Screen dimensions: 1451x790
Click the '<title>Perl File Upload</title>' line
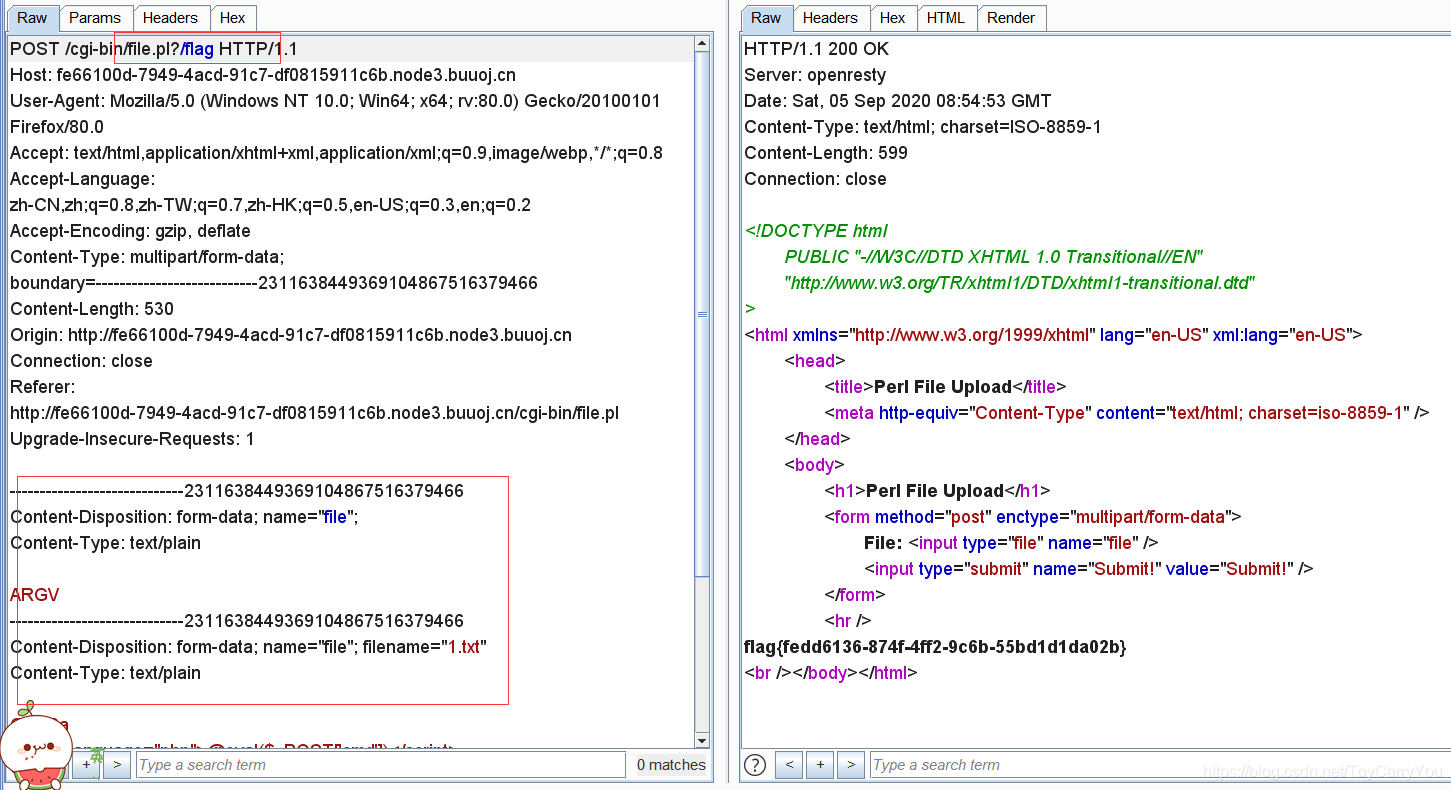click(945, 387)
